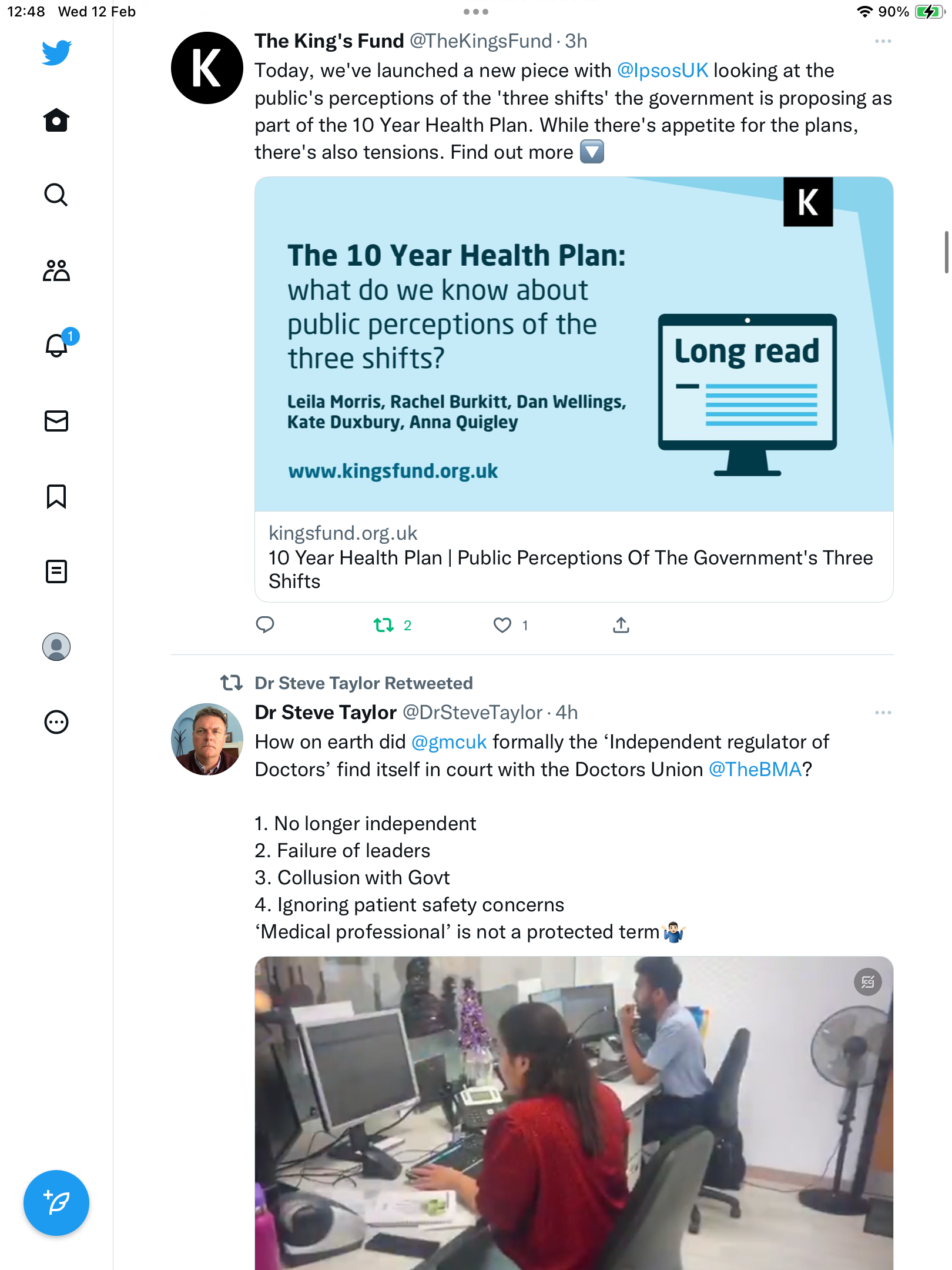This screenshot has height=1270, width=952.
Task: Open the @TheBMA mention link
Action: click(755, 770)
